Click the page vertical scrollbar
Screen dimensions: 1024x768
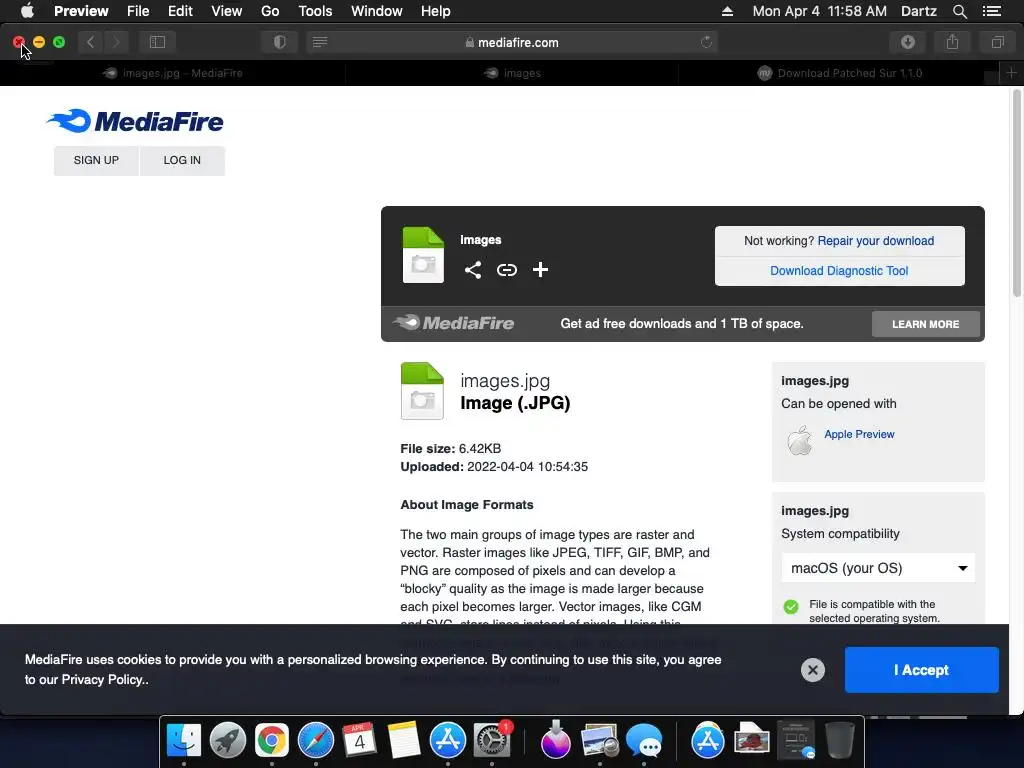pyautogui.click(x=1016, y=194)
